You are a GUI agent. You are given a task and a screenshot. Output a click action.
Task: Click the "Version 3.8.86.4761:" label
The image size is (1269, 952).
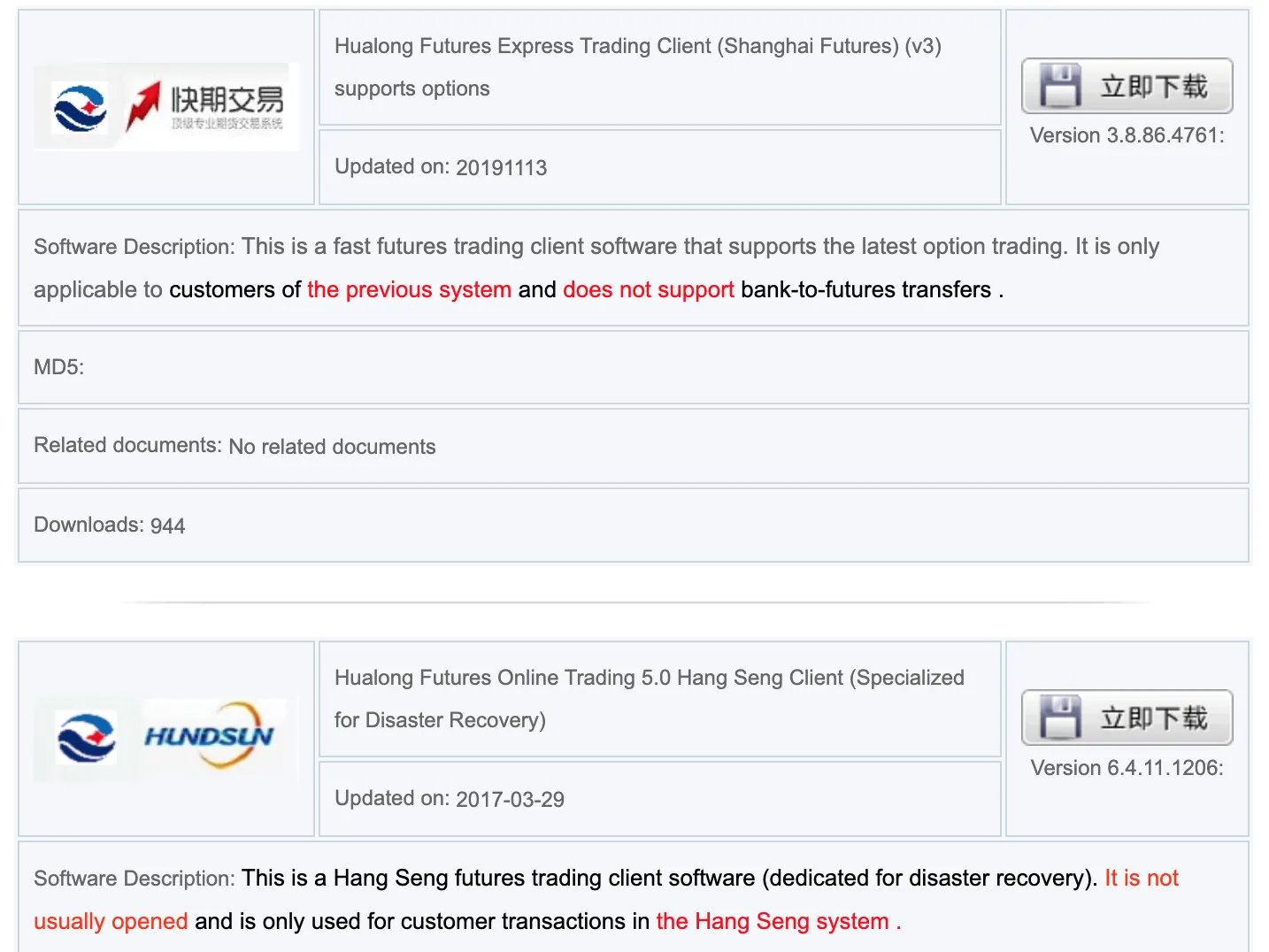tap(1127, 135)
